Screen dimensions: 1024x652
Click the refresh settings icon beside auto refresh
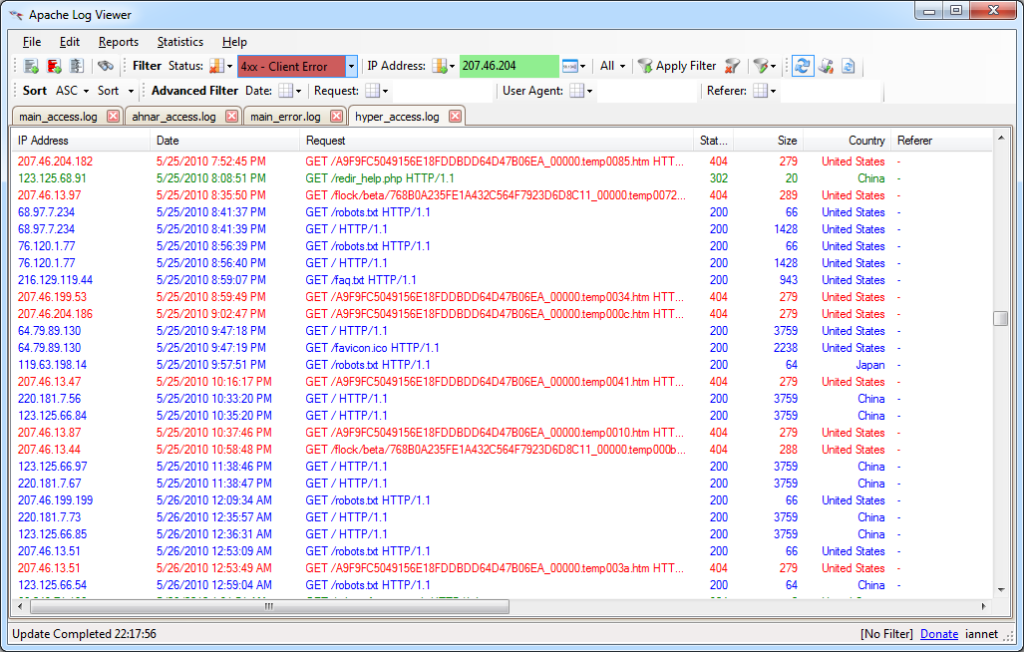826,66
